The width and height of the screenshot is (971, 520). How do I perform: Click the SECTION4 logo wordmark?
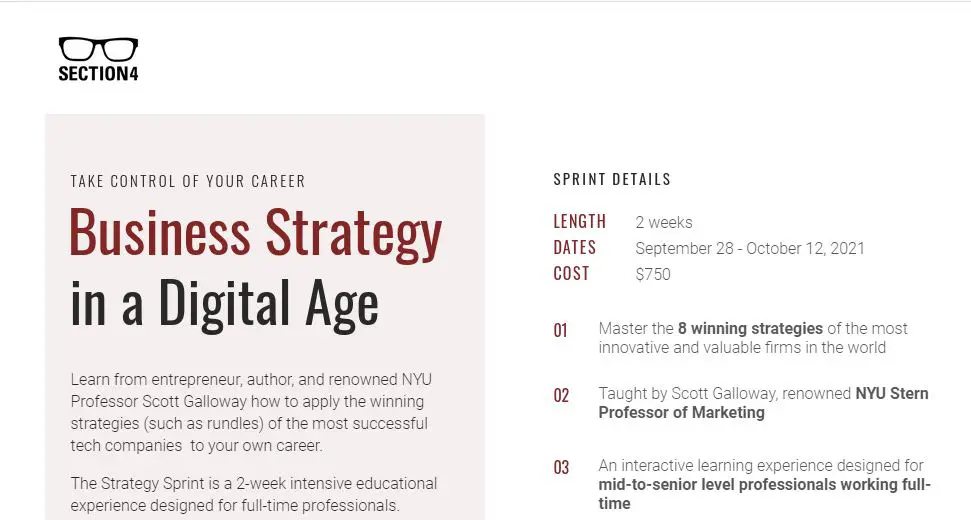(x=98, y=74)
